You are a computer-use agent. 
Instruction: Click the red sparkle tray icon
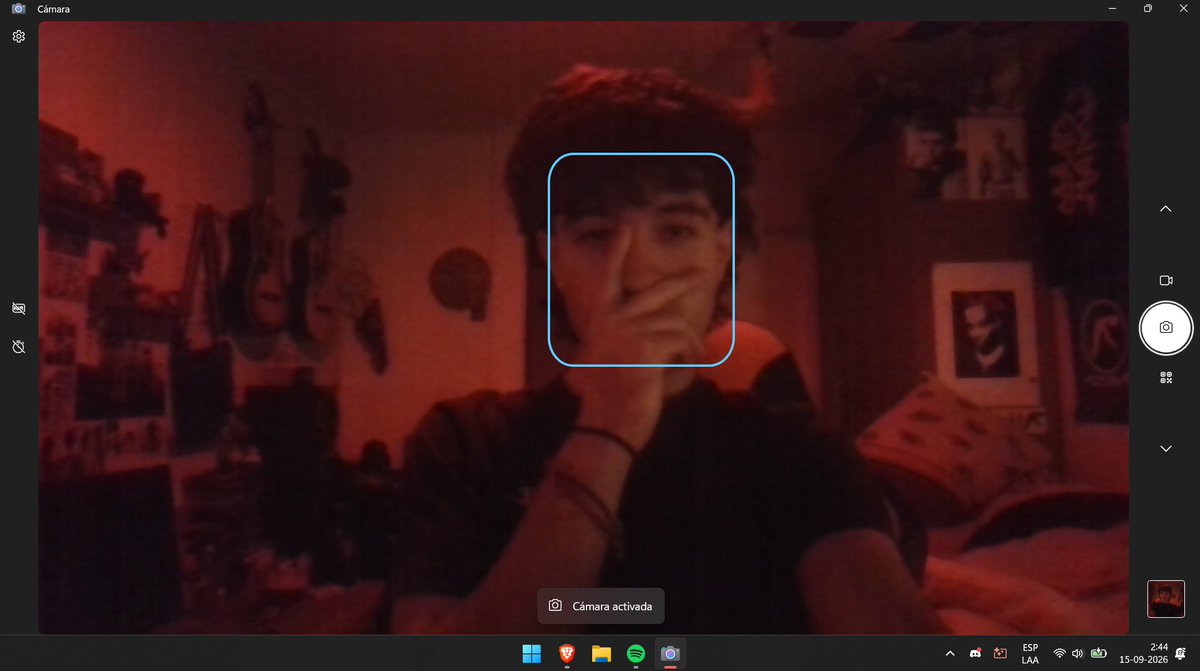click(998, 653)
